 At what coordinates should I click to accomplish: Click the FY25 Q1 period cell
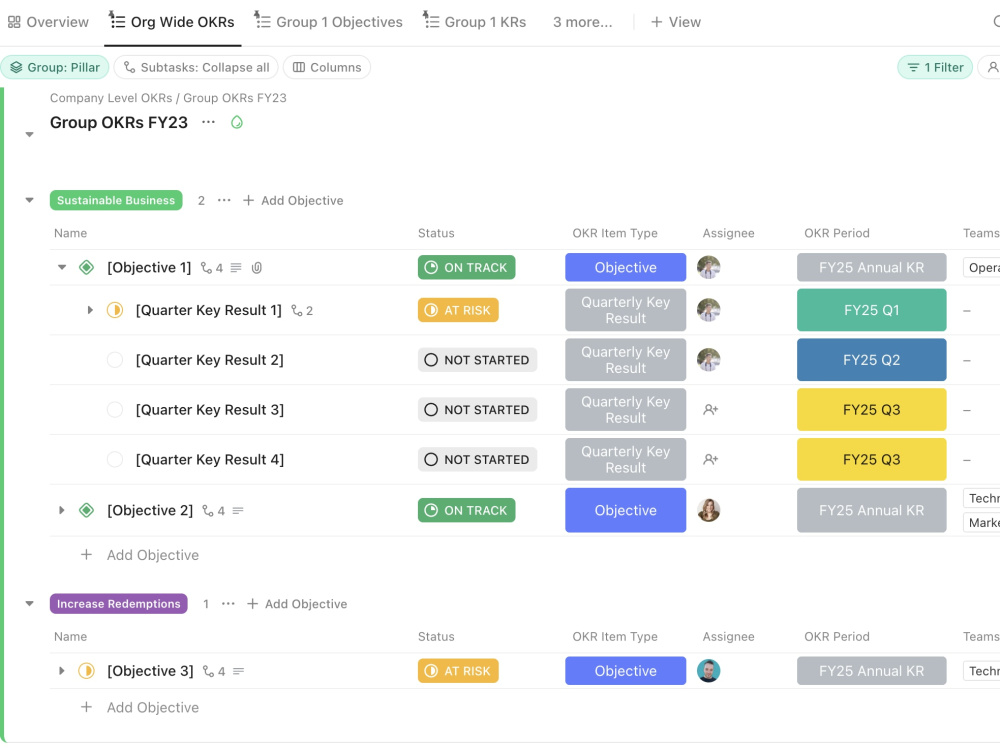871,310
